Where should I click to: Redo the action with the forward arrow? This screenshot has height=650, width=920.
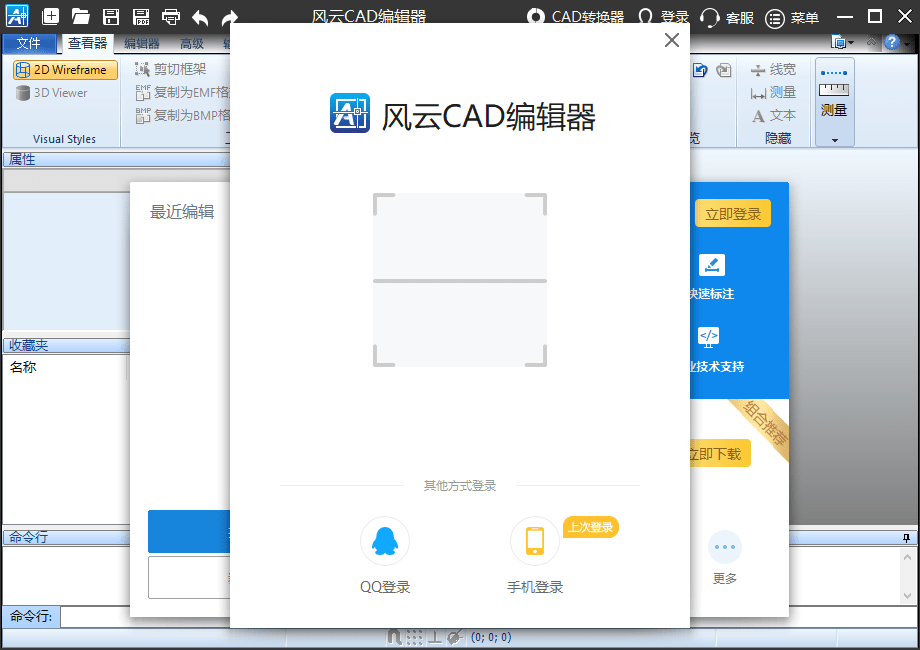(x=229, y=18)
